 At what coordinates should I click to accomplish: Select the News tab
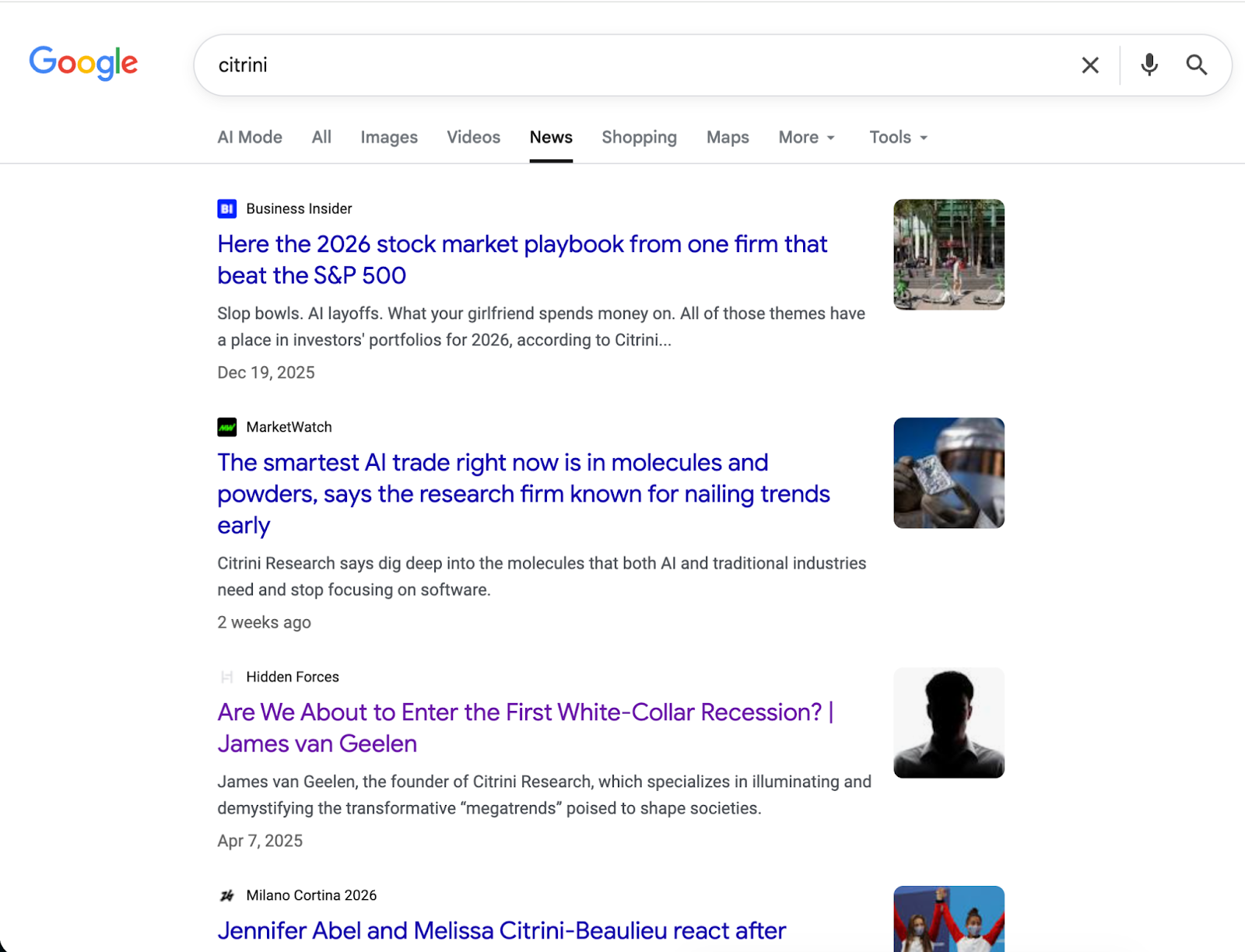click(551, 138)
